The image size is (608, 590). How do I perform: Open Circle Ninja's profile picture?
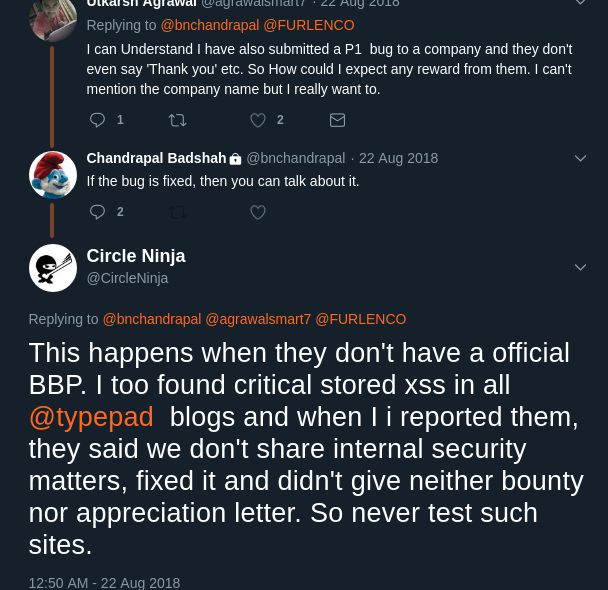[53, 268]
